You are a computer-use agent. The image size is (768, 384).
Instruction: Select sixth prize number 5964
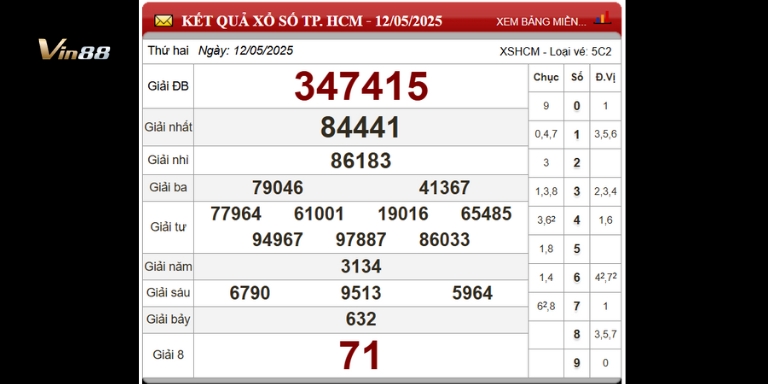tap(472, 293)
